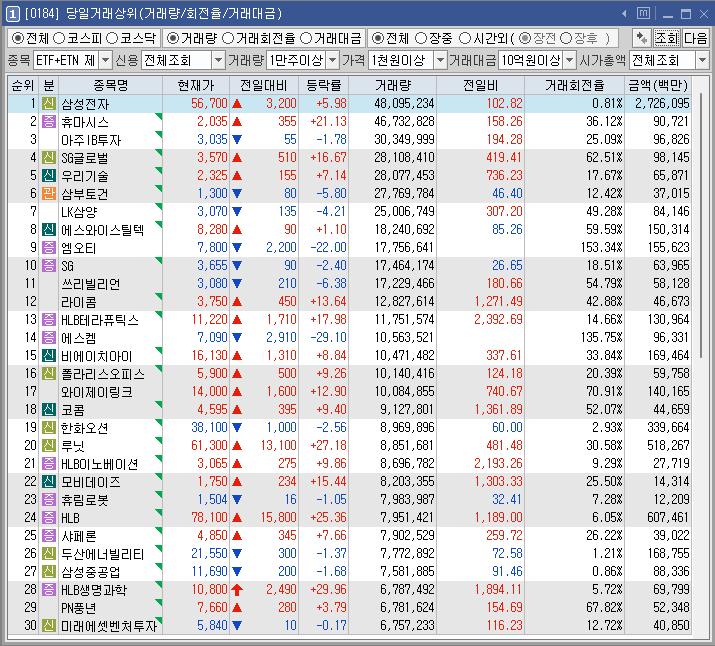Open the 신용 전체조회 dropdown
The height and width of the screenshot is (646, 715).
pyautogui.click(x=218, y=60)
